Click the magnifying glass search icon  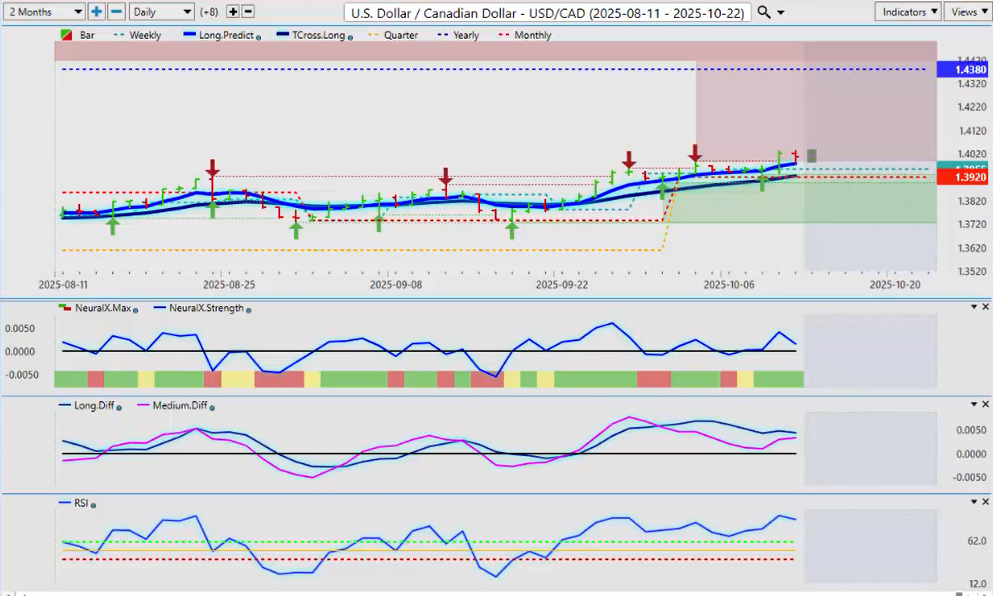[764, 11]
